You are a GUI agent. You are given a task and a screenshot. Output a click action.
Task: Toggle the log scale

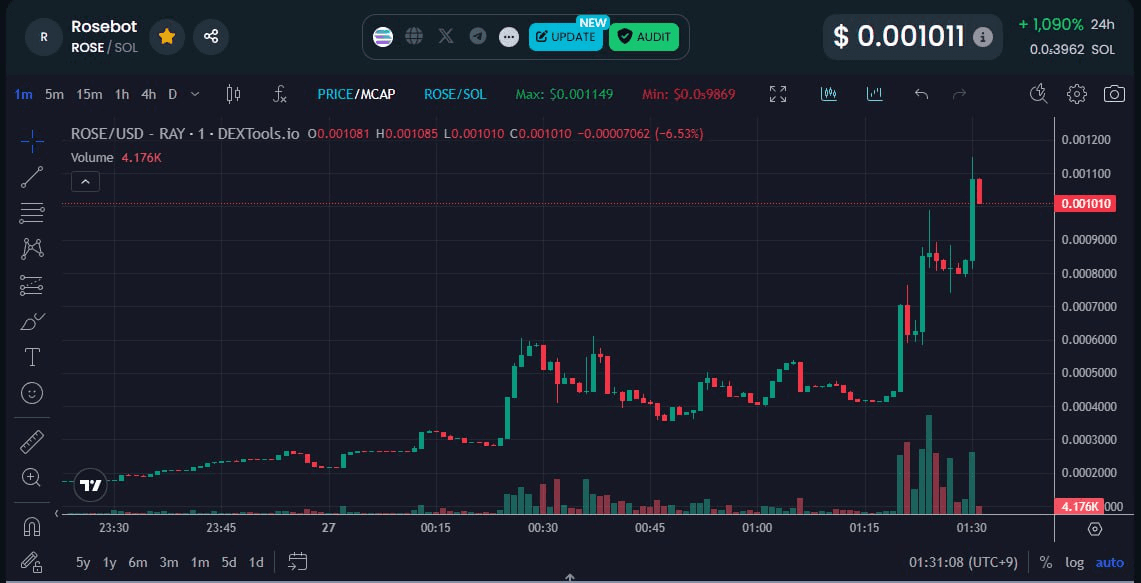pos(1074,562)
